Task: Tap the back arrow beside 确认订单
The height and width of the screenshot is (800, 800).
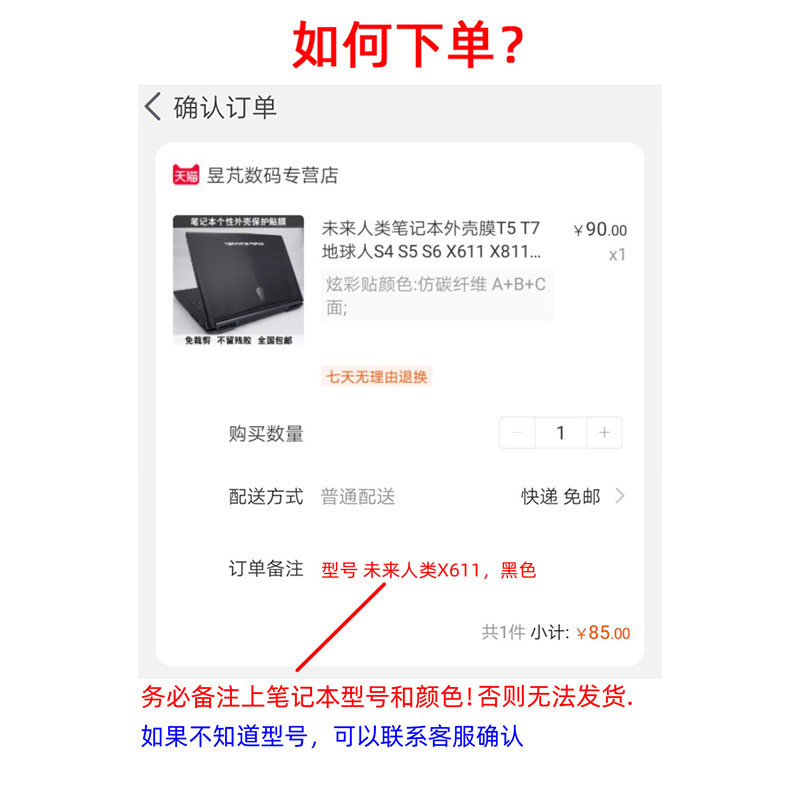Action: [x=153, y=107]
